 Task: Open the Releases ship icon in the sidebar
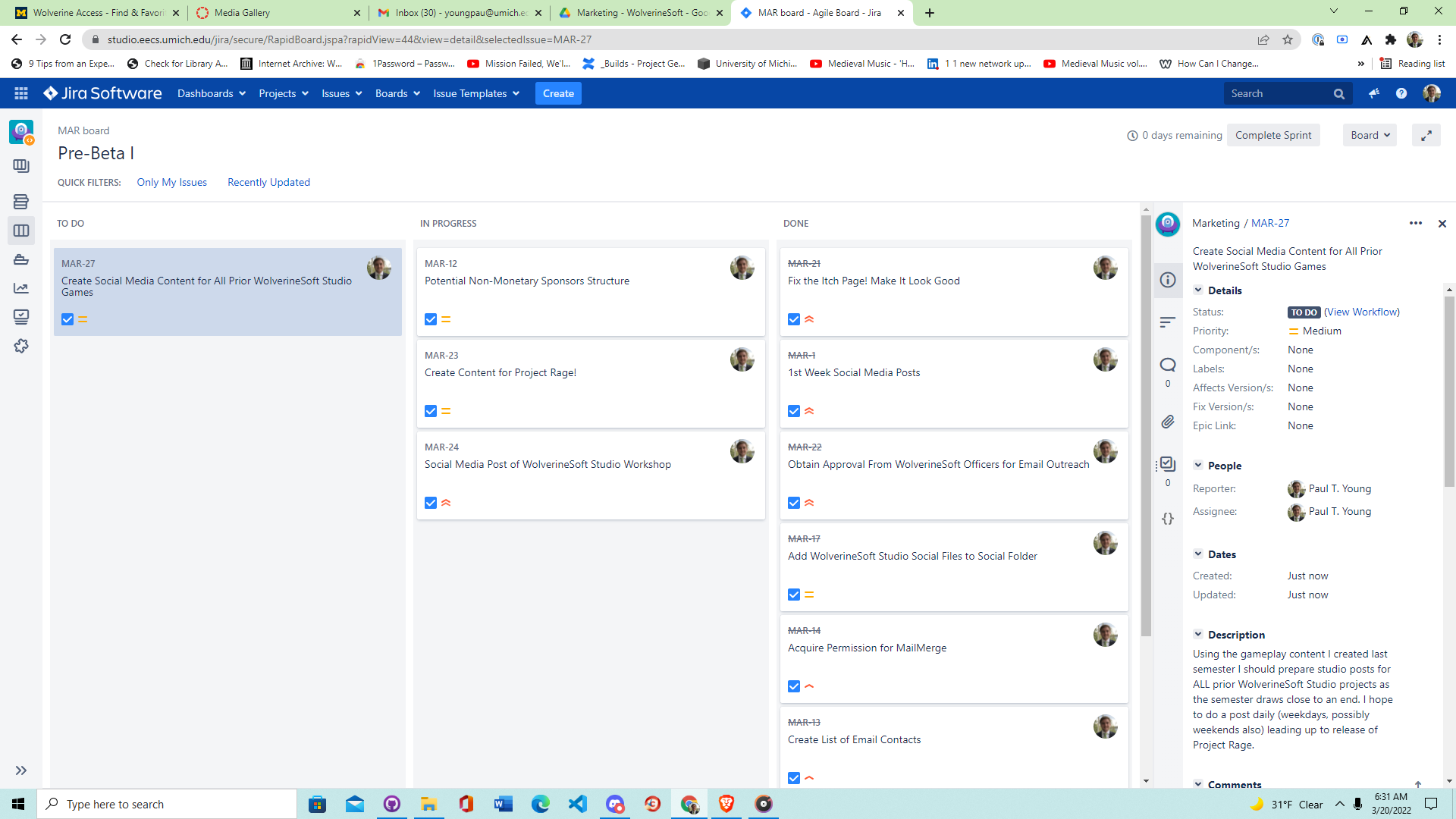[21, 259]
